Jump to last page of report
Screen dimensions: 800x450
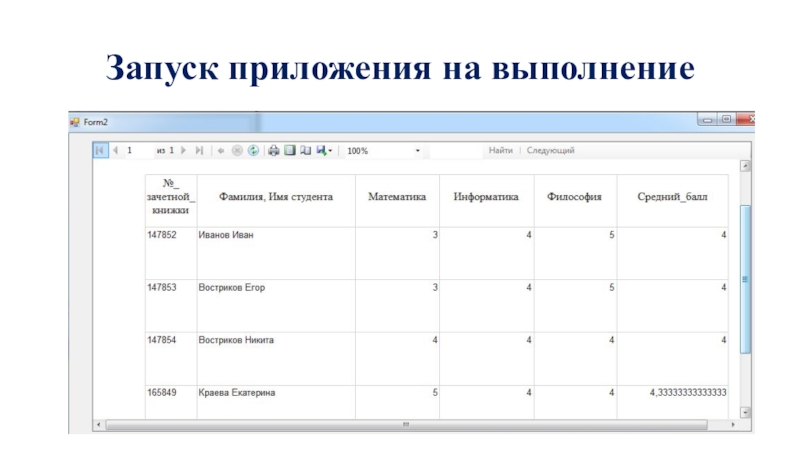click(x=200, y=151)
